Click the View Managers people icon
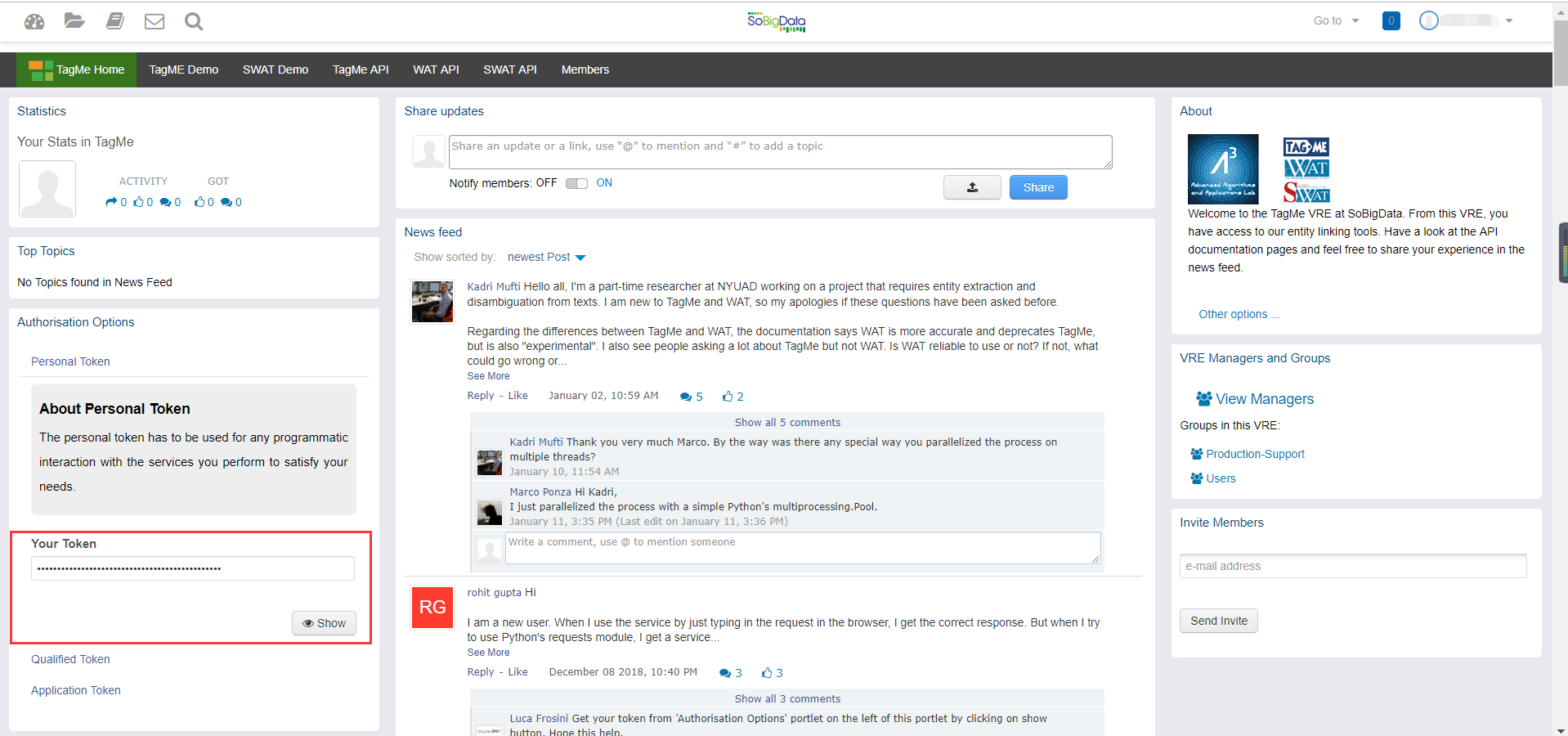The width and height of the screenshot is (1568, 736). tap(1204, 398)
